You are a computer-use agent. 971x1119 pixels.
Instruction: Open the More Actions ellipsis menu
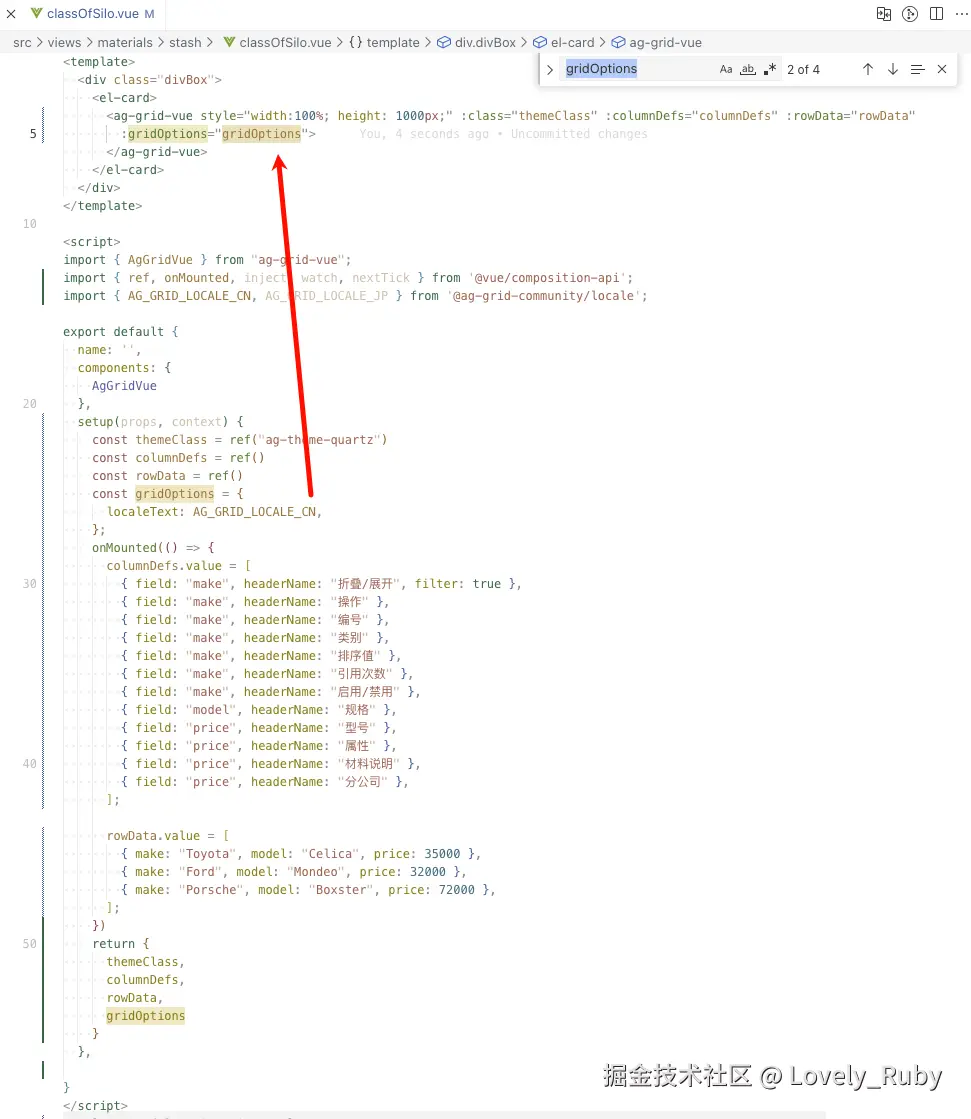tap(962, 14)
